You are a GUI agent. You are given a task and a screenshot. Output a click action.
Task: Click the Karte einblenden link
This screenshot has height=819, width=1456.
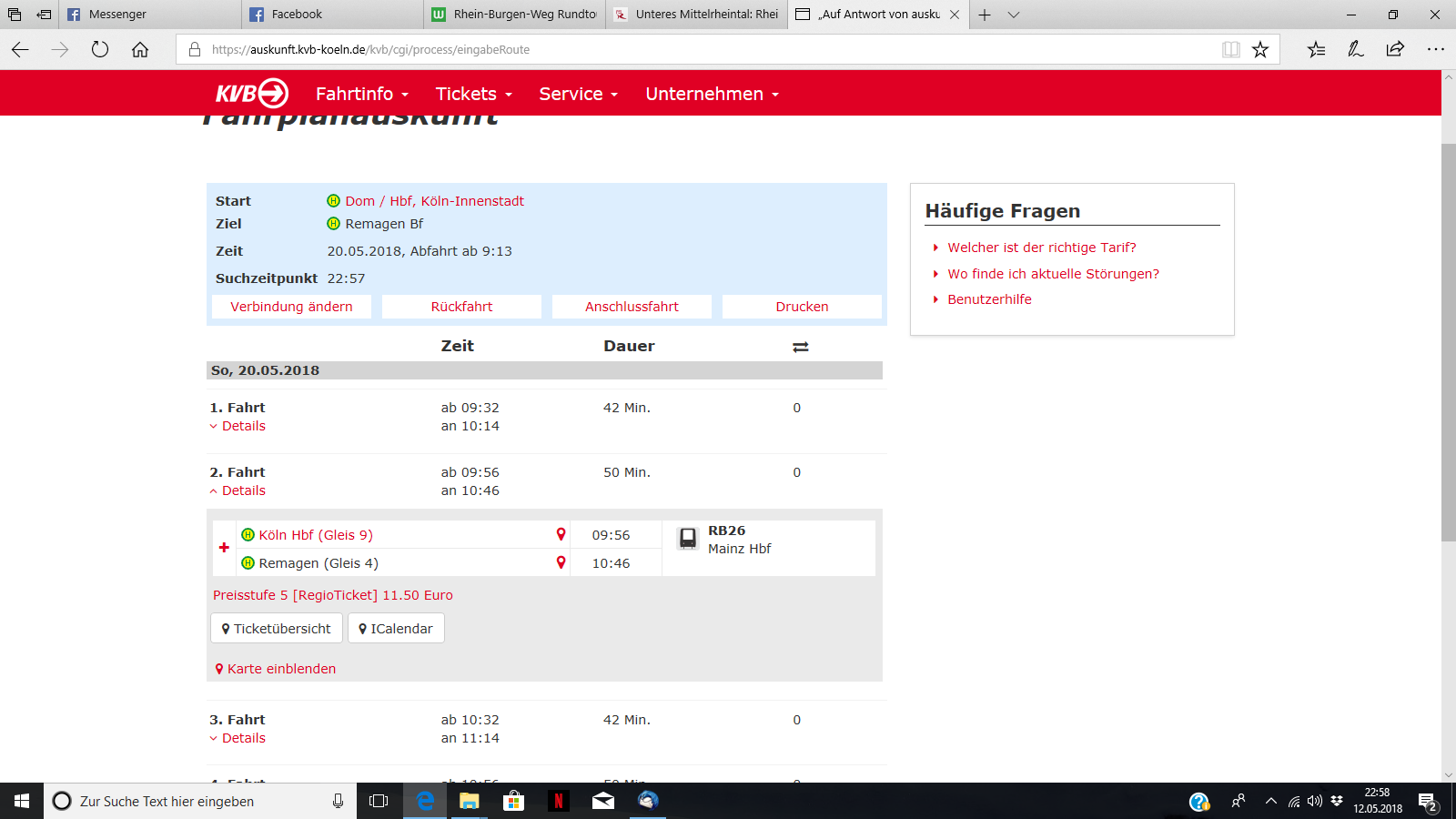coord(276,669)
